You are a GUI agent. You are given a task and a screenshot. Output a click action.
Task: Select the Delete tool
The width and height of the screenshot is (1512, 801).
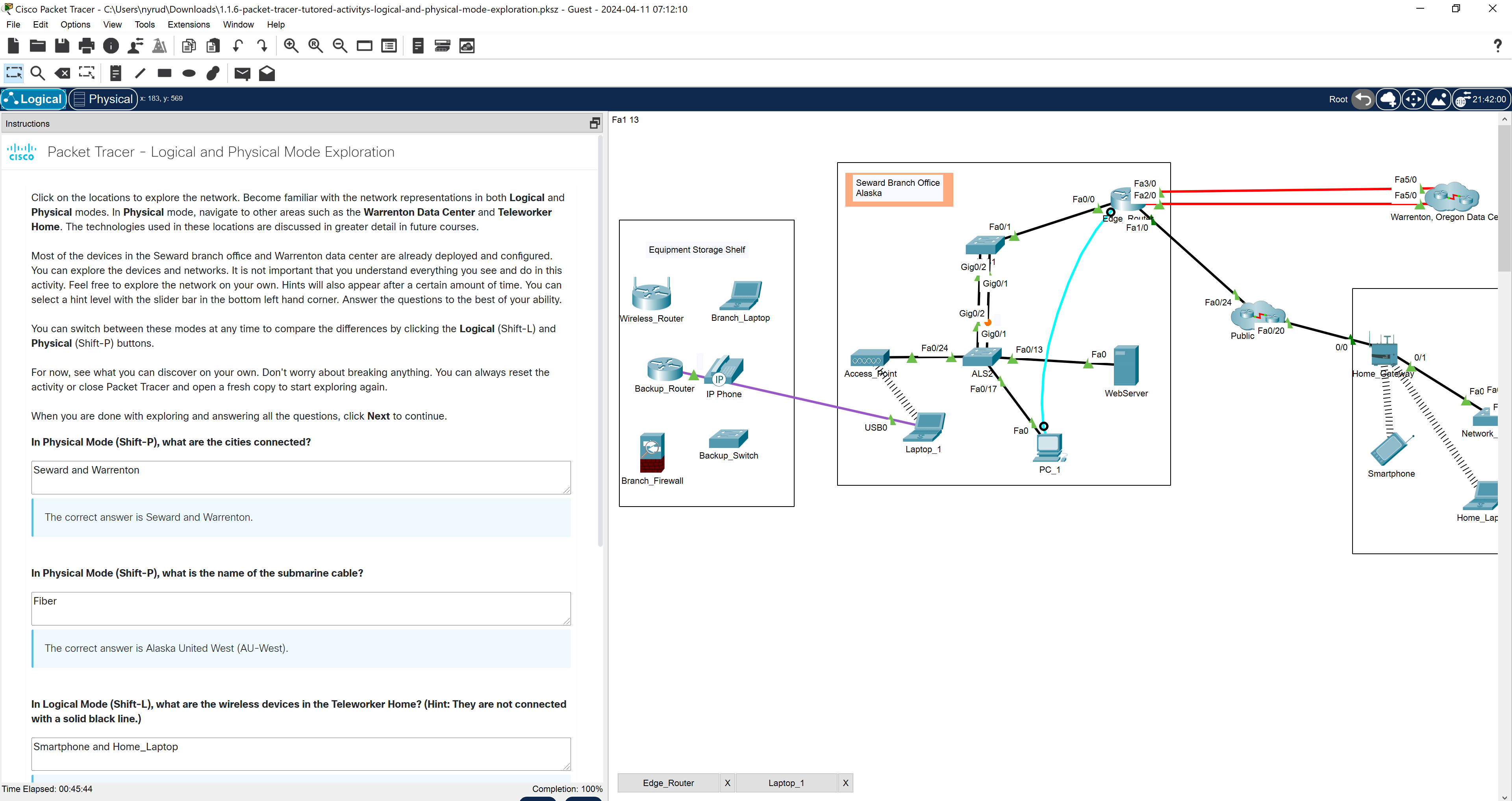(x=62, y=73)
